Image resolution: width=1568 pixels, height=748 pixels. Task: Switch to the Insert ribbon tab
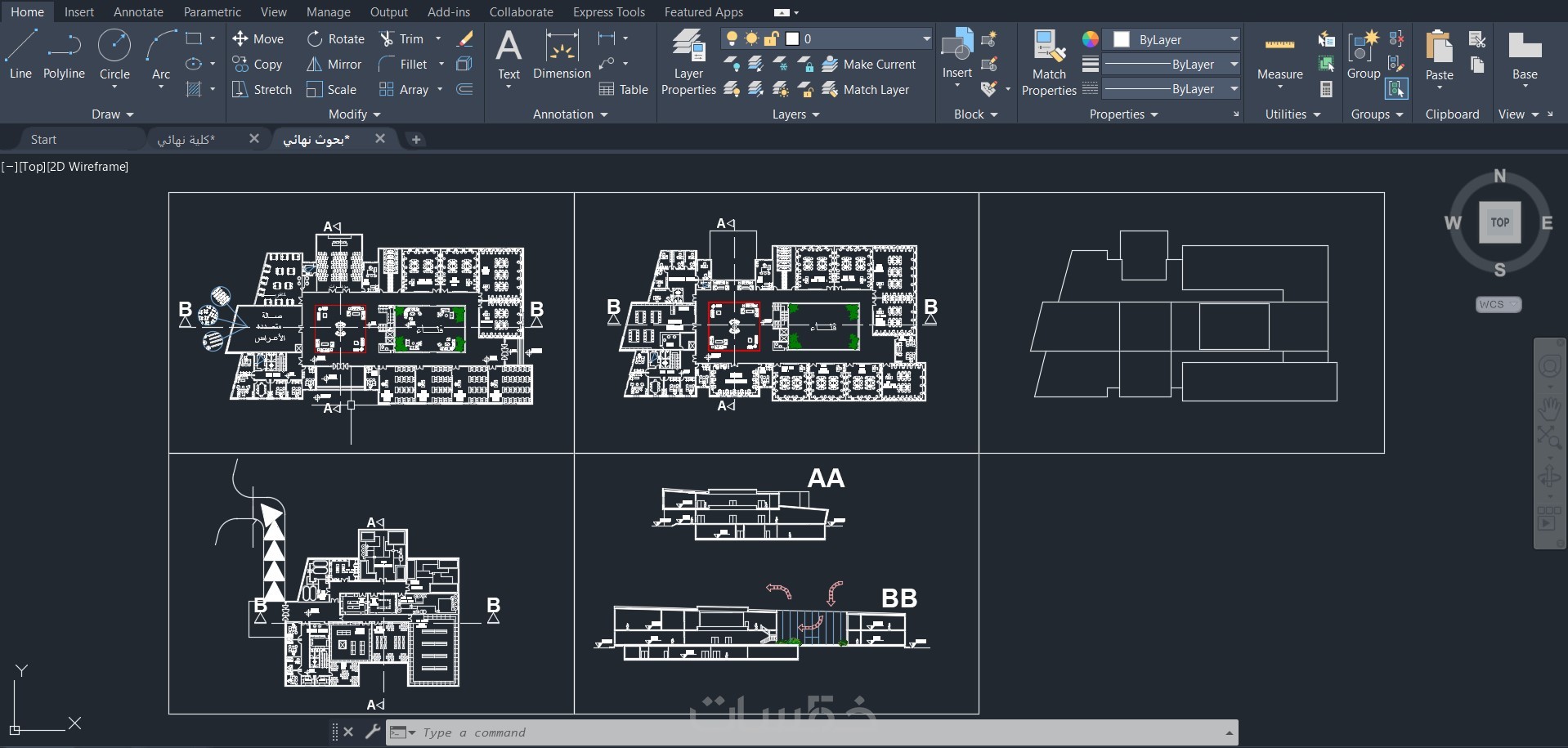click(79, 11)
